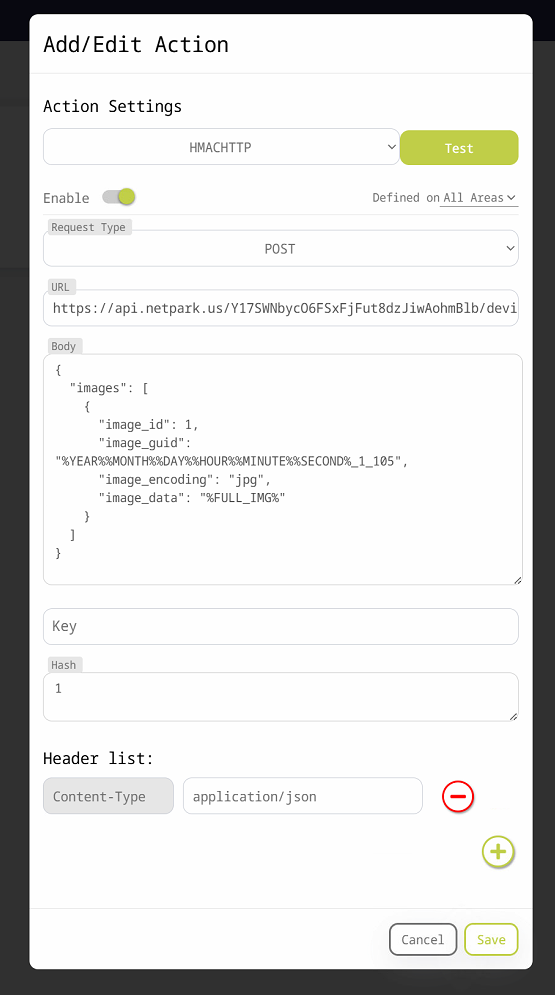Save the action settings
This screenshot has height=995, width=555.
coord(491,939)
